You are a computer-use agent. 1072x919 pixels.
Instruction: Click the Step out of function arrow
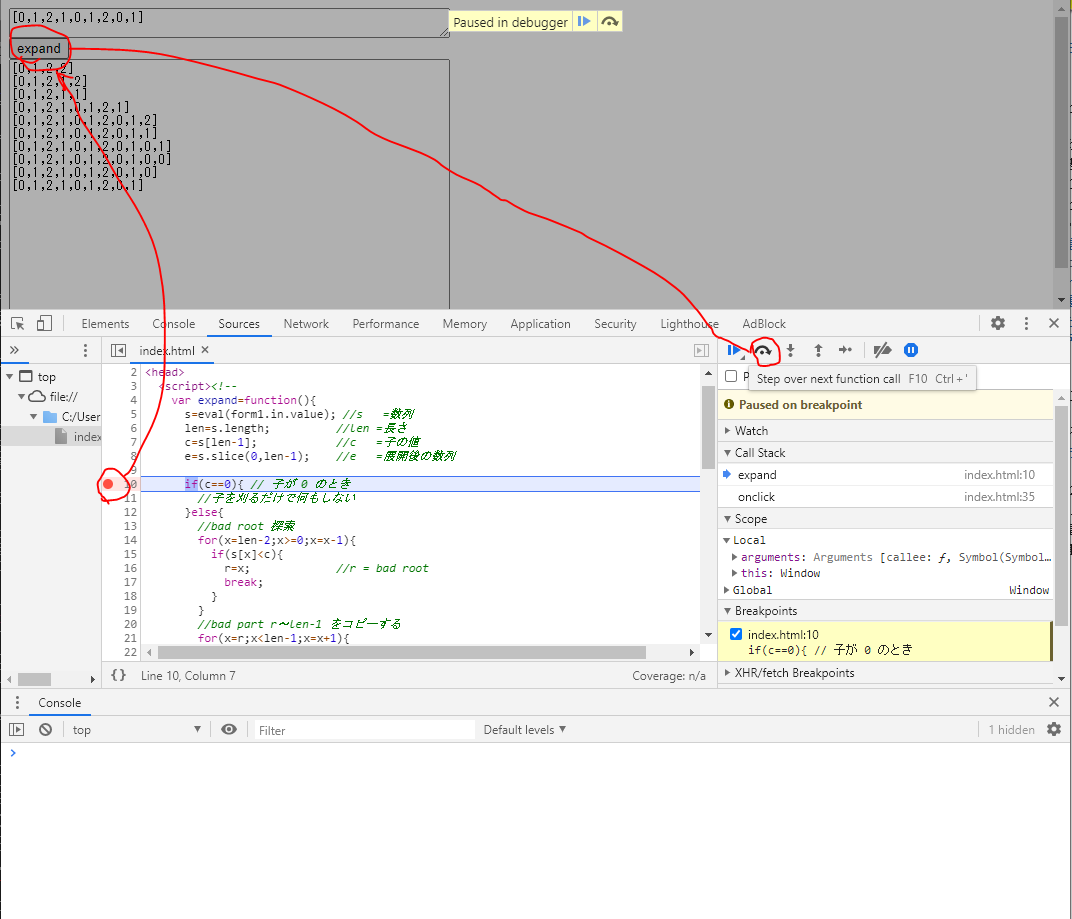click(x=818, y=350)
